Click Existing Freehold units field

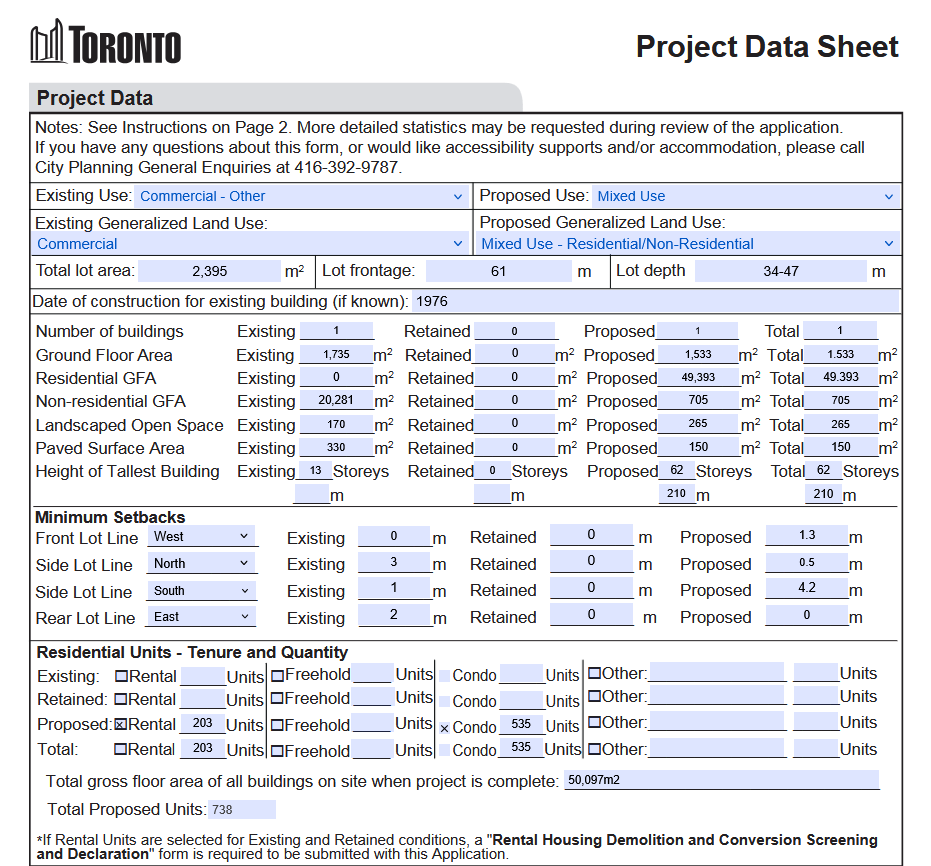[372, 674]
